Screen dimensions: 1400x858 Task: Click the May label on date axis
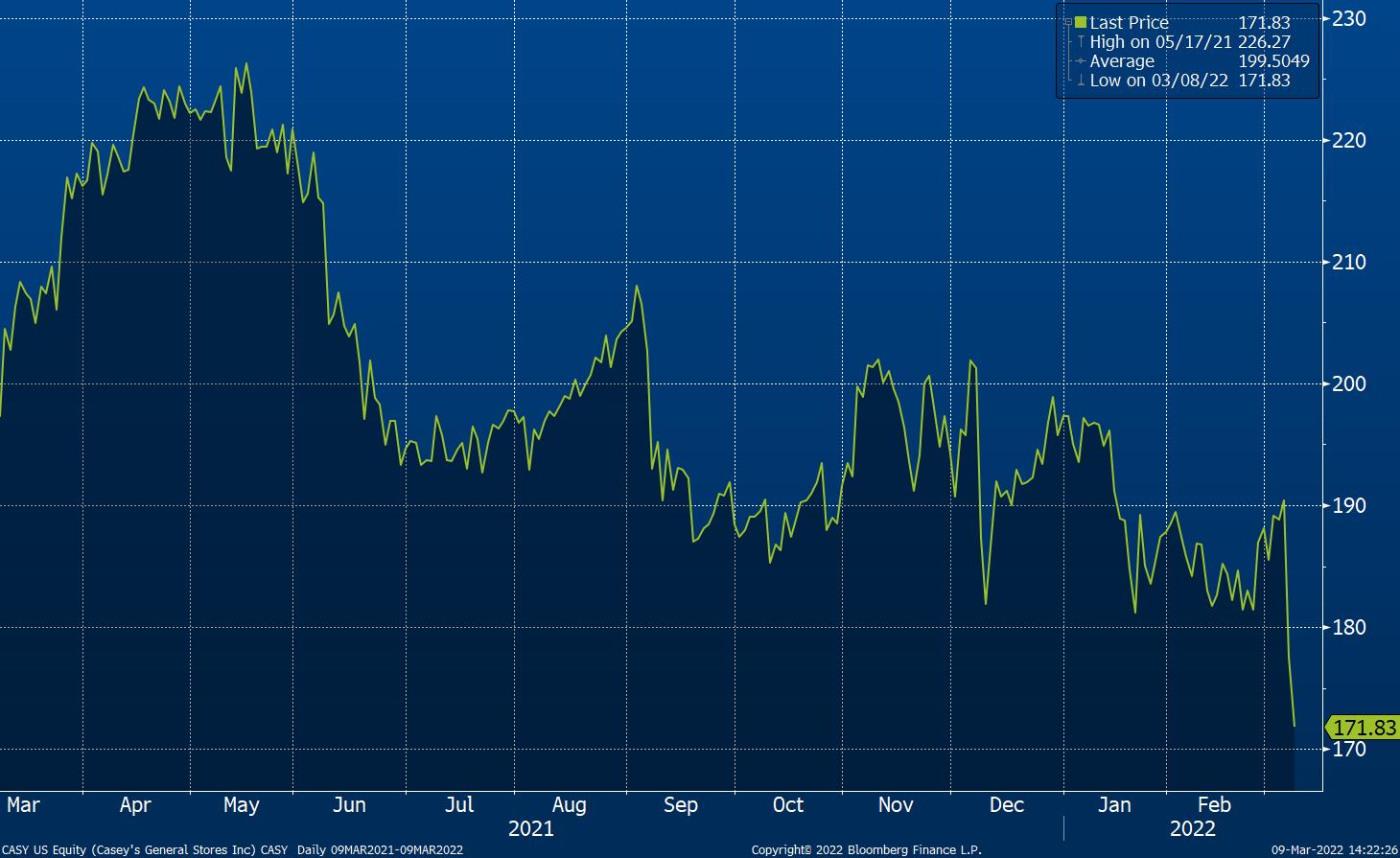[241, 804]
